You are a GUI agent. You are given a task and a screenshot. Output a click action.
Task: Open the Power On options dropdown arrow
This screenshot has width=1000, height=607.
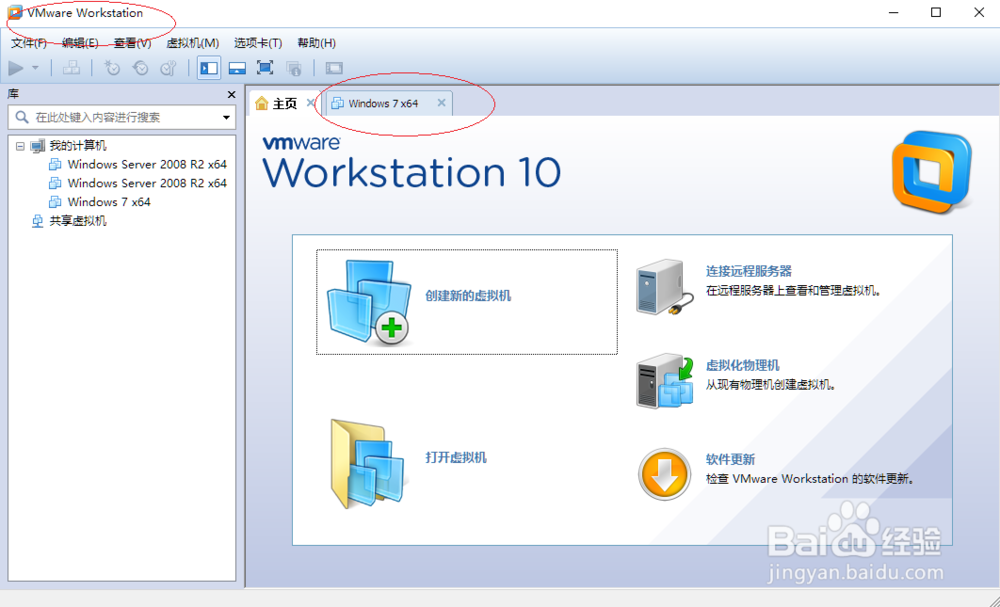coord(35,67)
